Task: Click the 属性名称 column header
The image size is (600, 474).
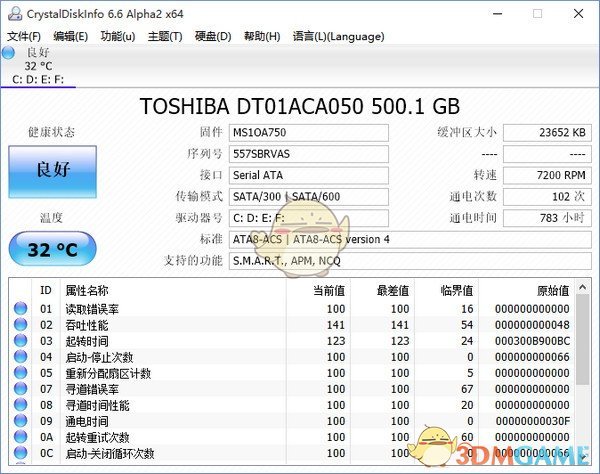Action: coord(94,290)
